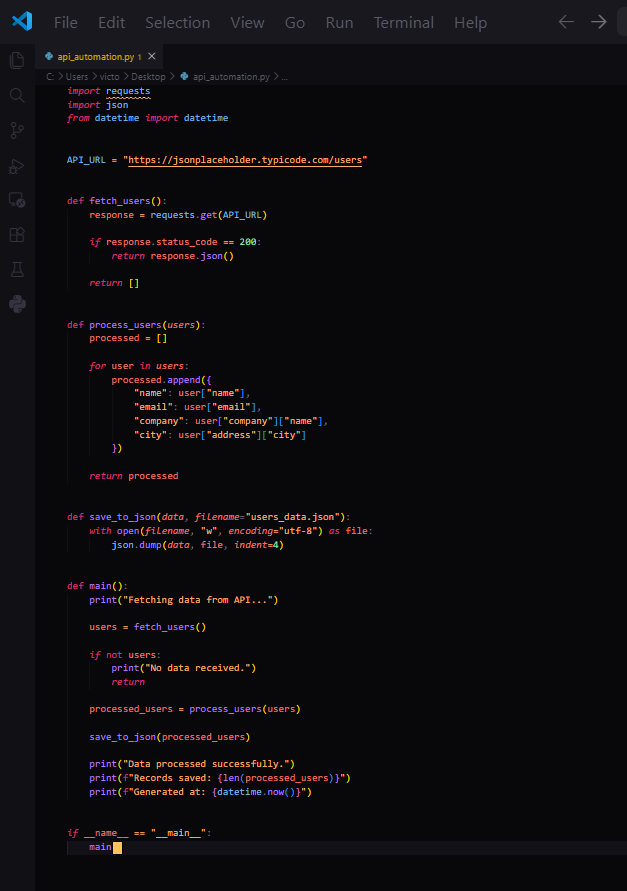Open the Run and Debug view
This screenshot has width=627, height=891.
pyautogui.click(x=17, y=166)
